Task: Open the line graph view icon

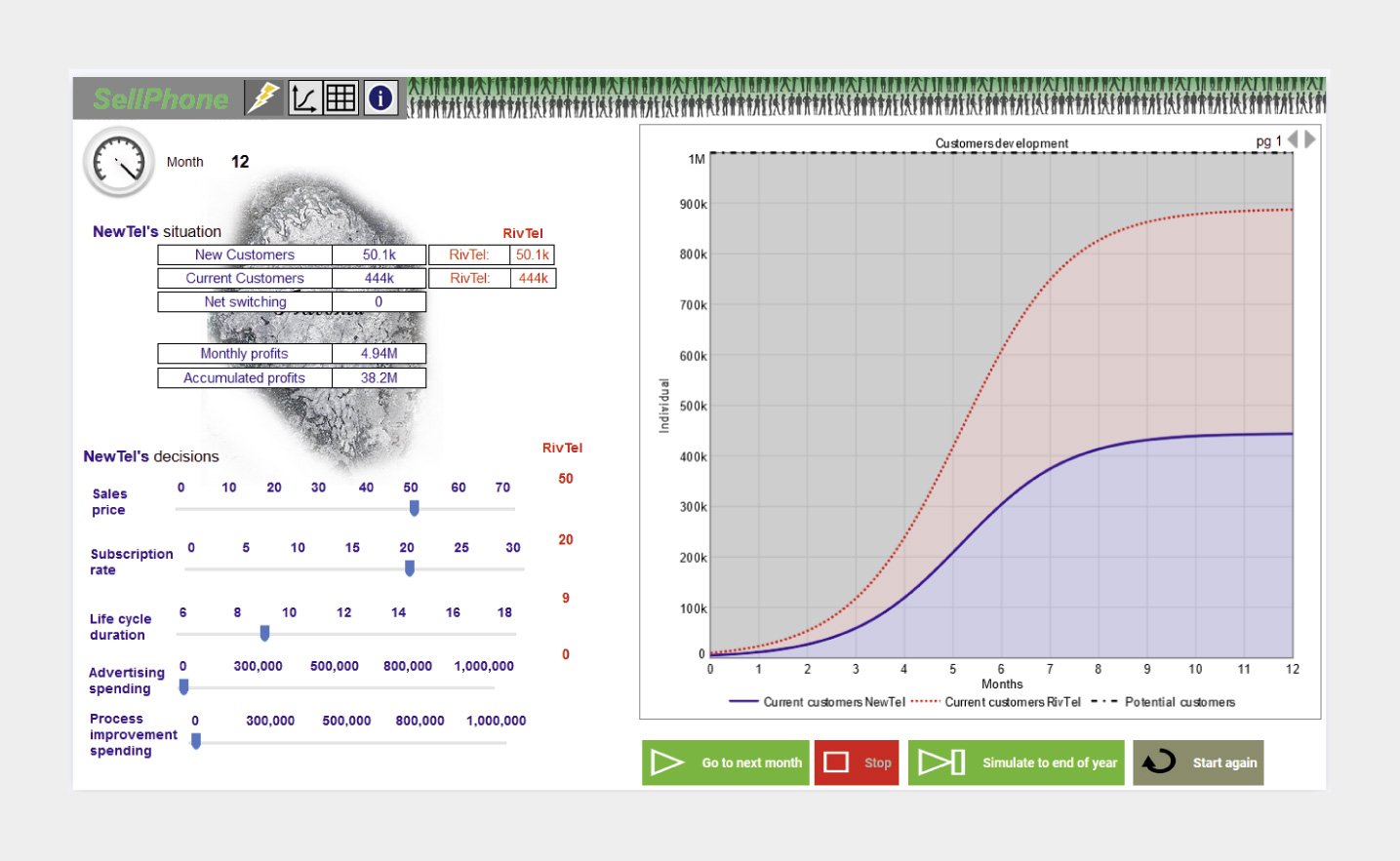Action: click(303, 98)
